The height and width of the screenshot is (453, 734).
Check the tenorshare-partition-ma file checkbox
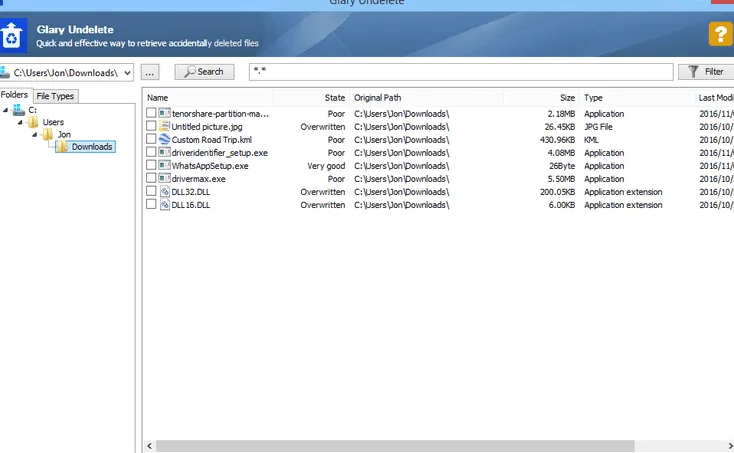click(x=151, y=114)
